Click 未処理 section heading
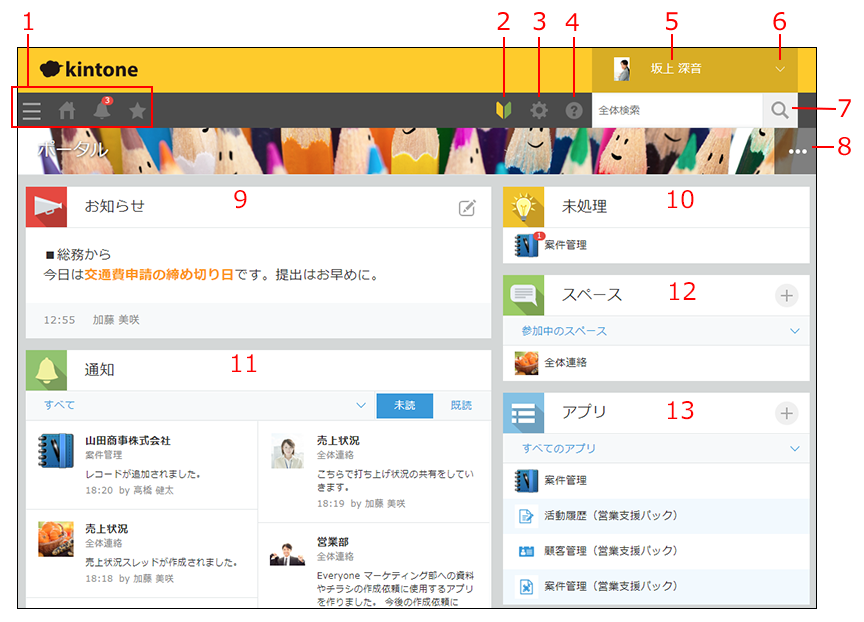Screen dimensions: 864x622 pos(584,207)
